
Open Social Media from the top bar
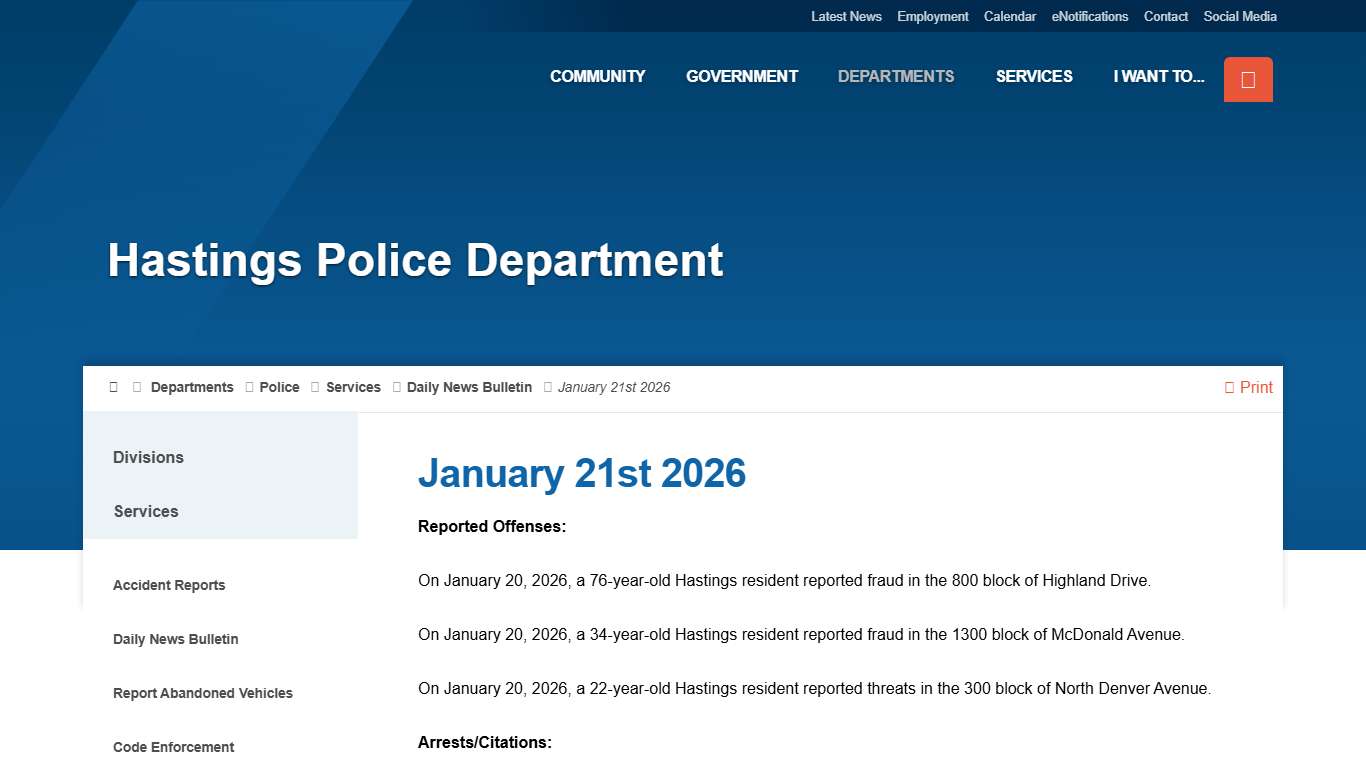(1240, 16)
